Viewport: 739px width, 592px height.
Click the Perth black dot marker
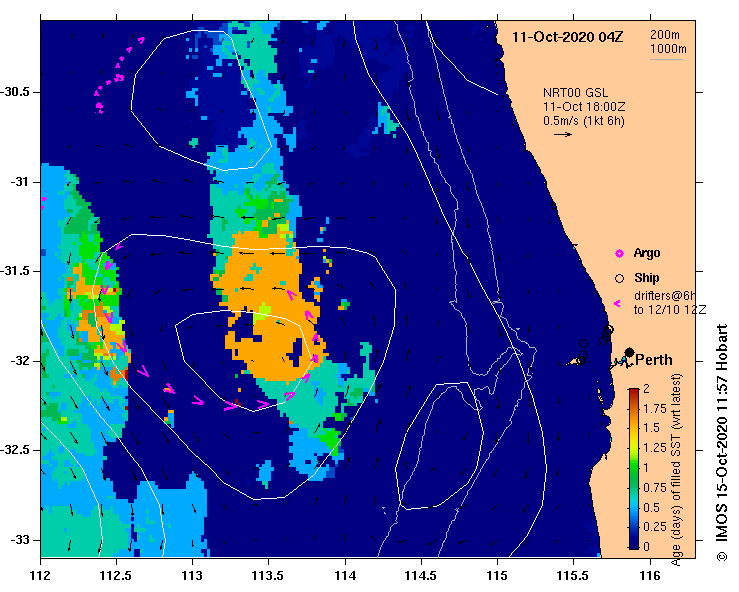pos(629,352)
